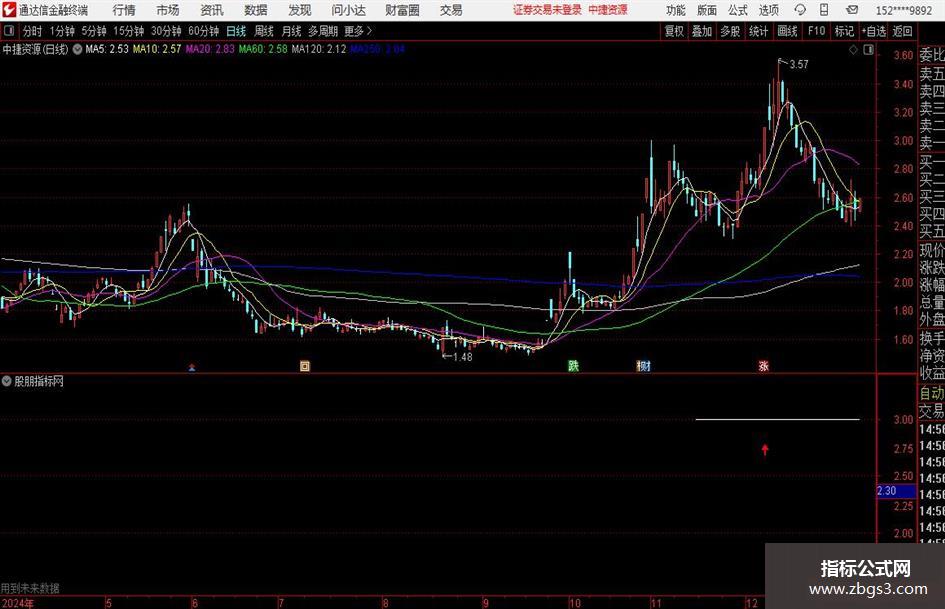Click the 多股 toolbar button
Image resolution: width=945 pixels, height=609 pixels.
click(730, 31)
